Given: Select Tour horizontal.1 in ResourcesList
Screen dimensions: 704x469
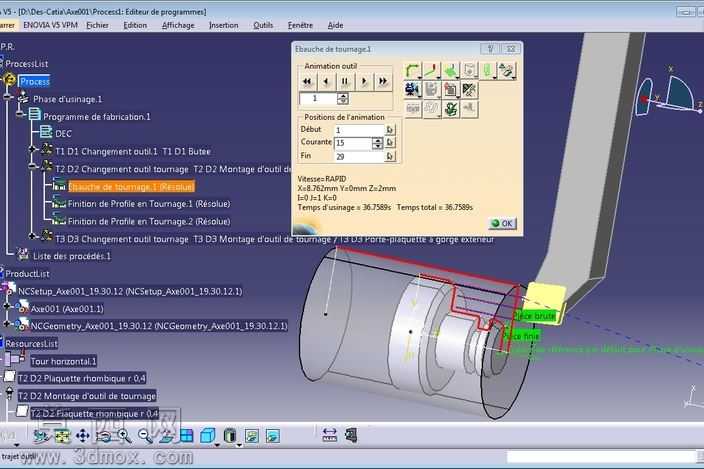Looking at the screenshot, I should [x=63, y=361].
